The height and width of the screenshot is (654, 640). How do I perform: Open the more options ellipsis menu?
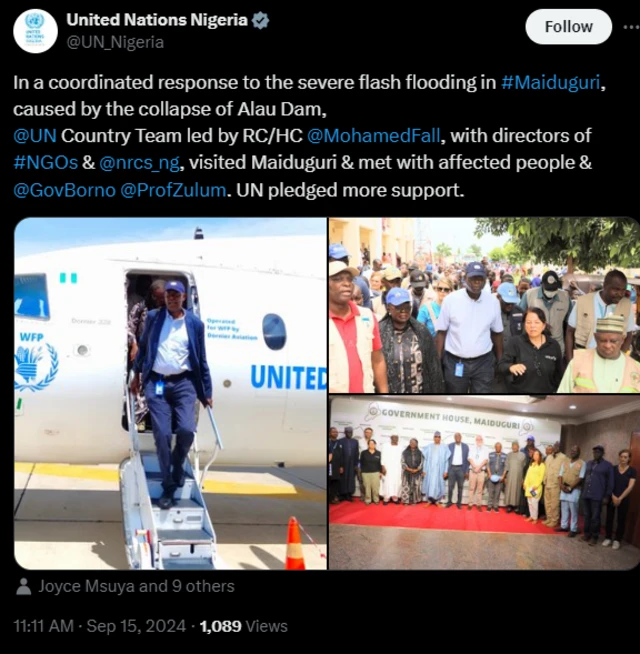(631, 27)
